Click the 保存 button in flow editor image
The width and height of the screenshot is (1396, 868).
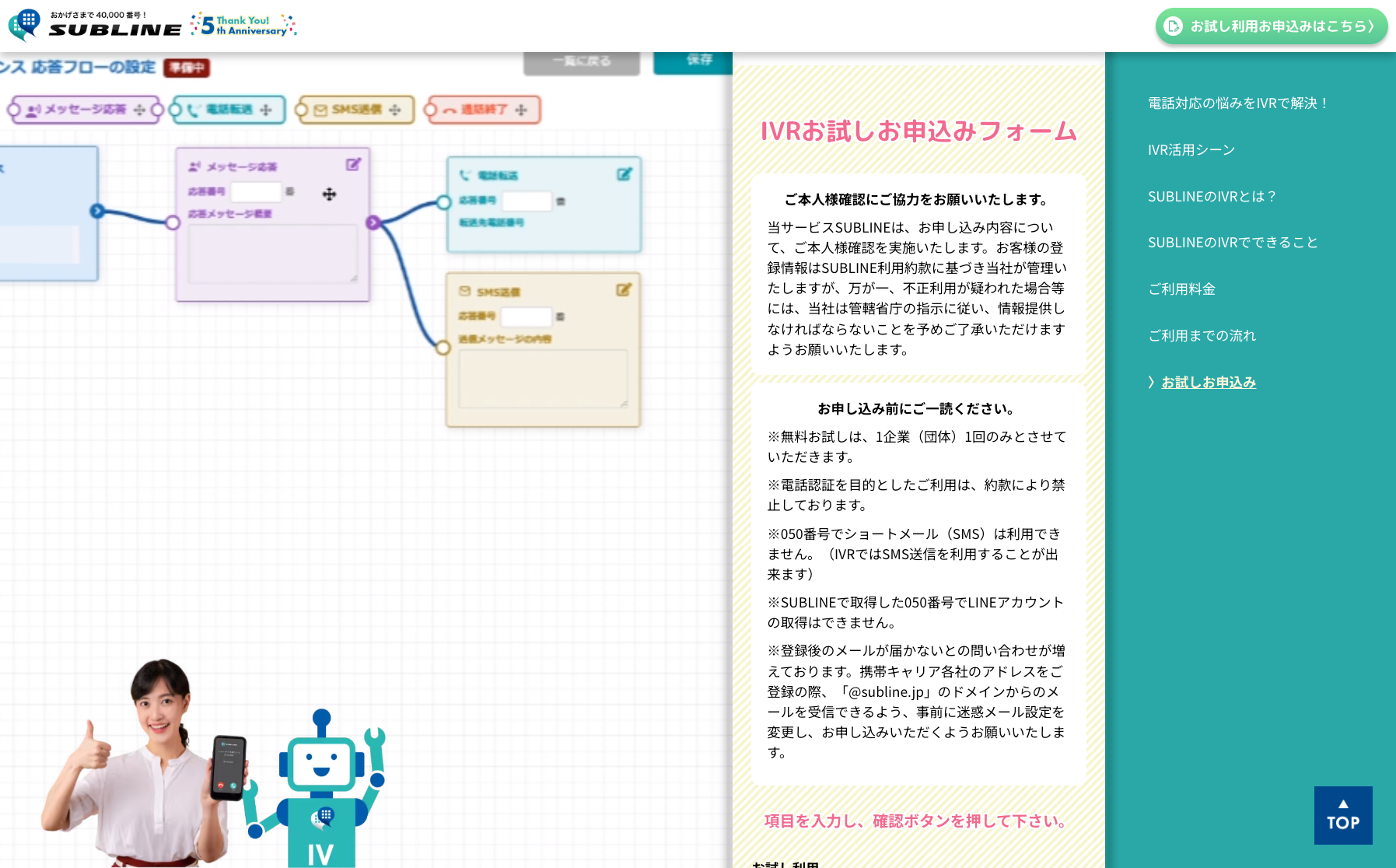694,61
